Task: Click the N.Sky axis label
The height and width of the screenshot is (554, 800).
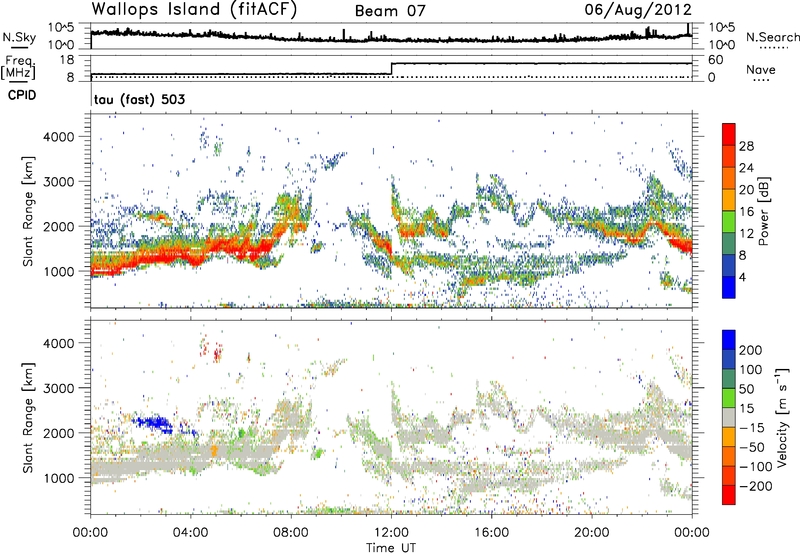Action: (x=19, y=37)
